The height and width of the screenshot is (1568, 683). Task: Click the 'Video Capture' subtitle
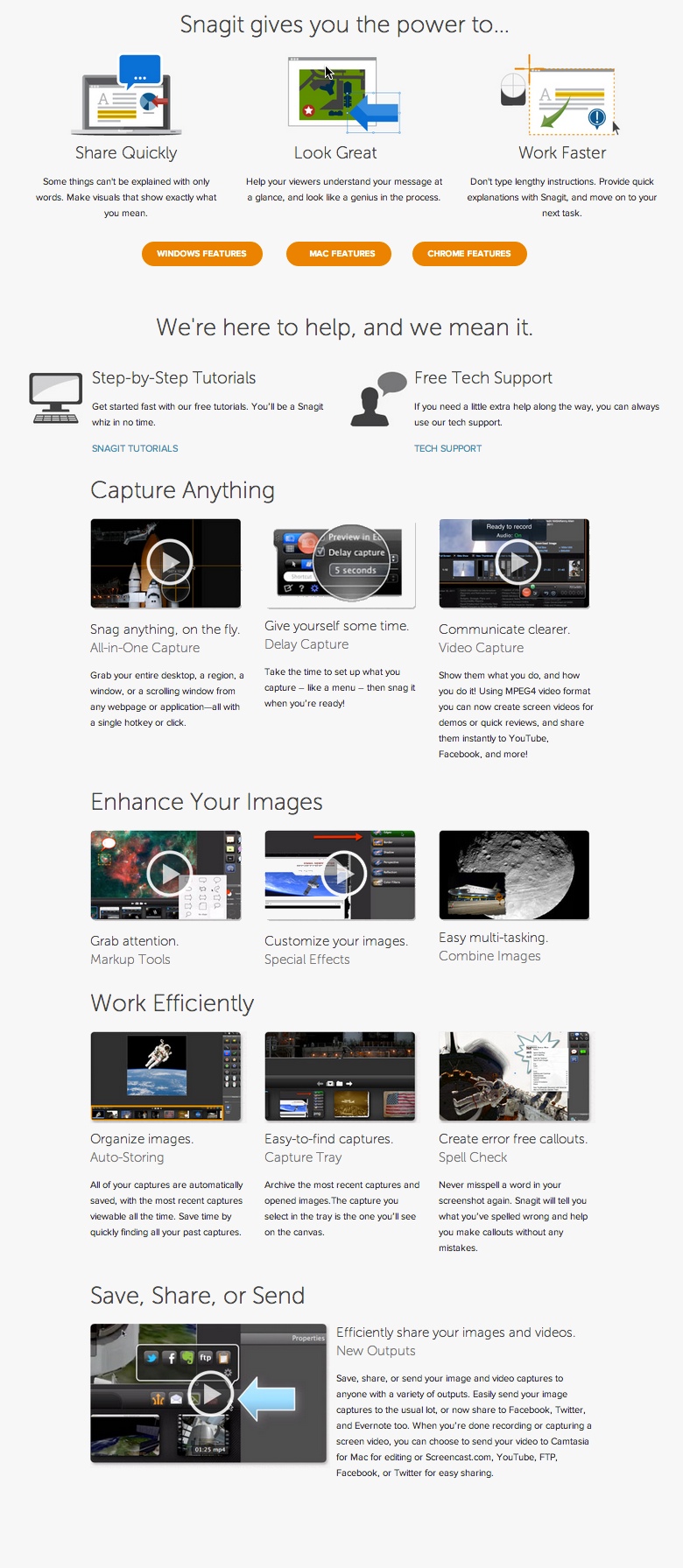(x=482, y=648)
